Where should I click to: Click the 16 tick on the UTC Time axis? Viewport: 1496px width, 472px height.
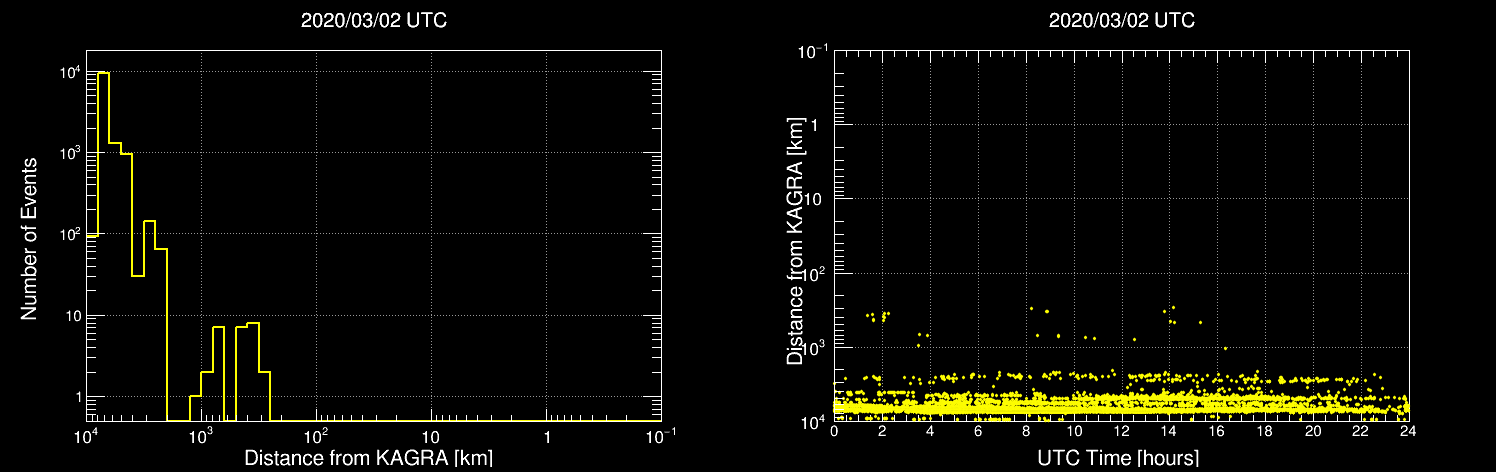click(1217, 432)
